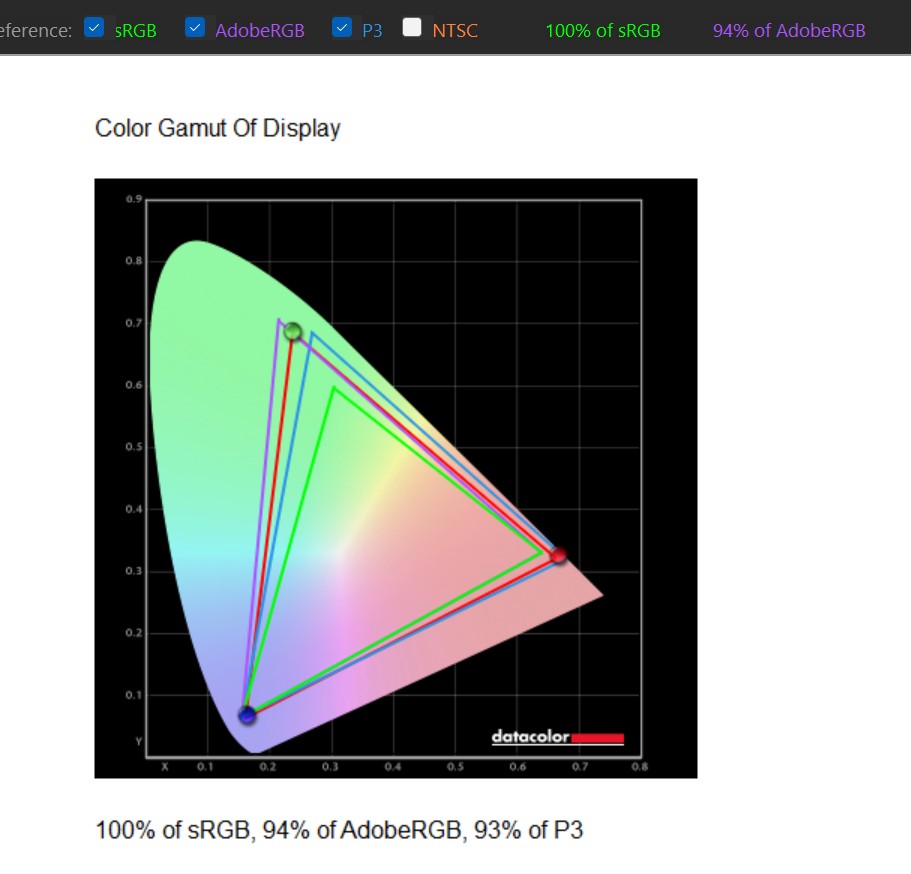This screenshot has width=911, height=874.
Task: Click the "100% of sRGB" result in top bar
Action: [x=603, y=30]
